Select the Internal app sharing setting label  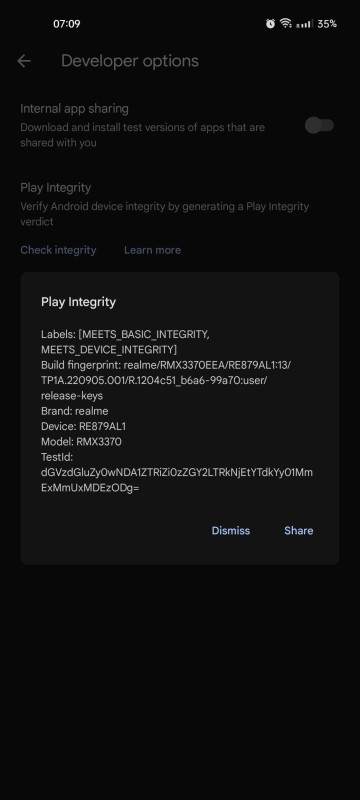(x=74, y=108)
